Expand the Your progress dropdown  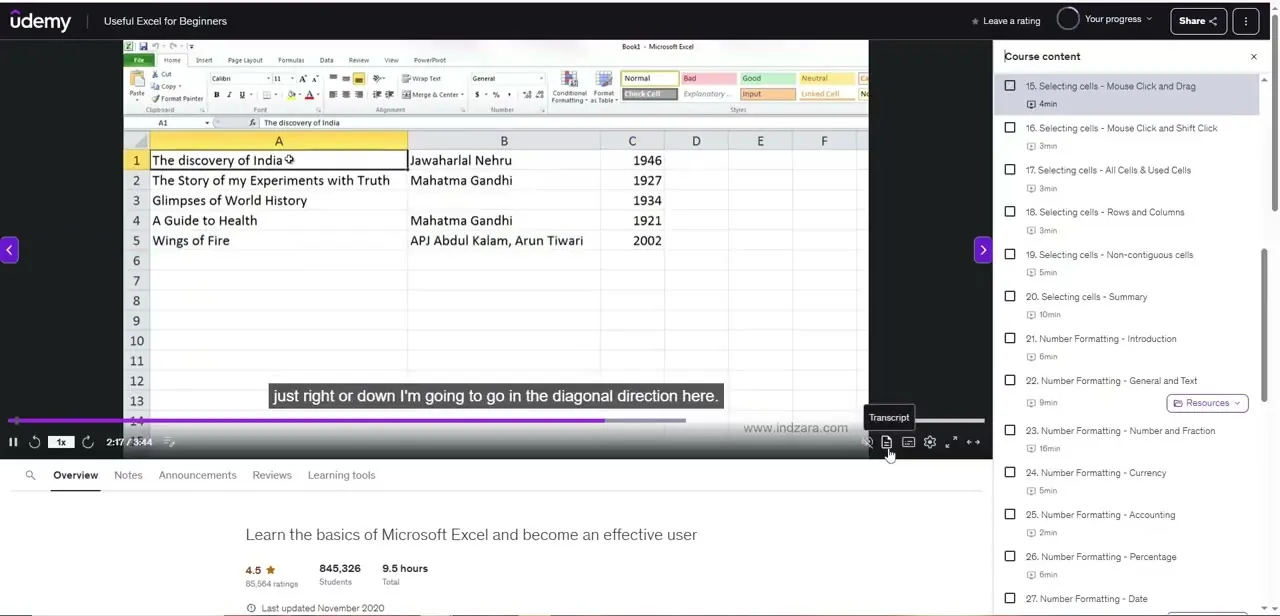(x=1104, y=20)
